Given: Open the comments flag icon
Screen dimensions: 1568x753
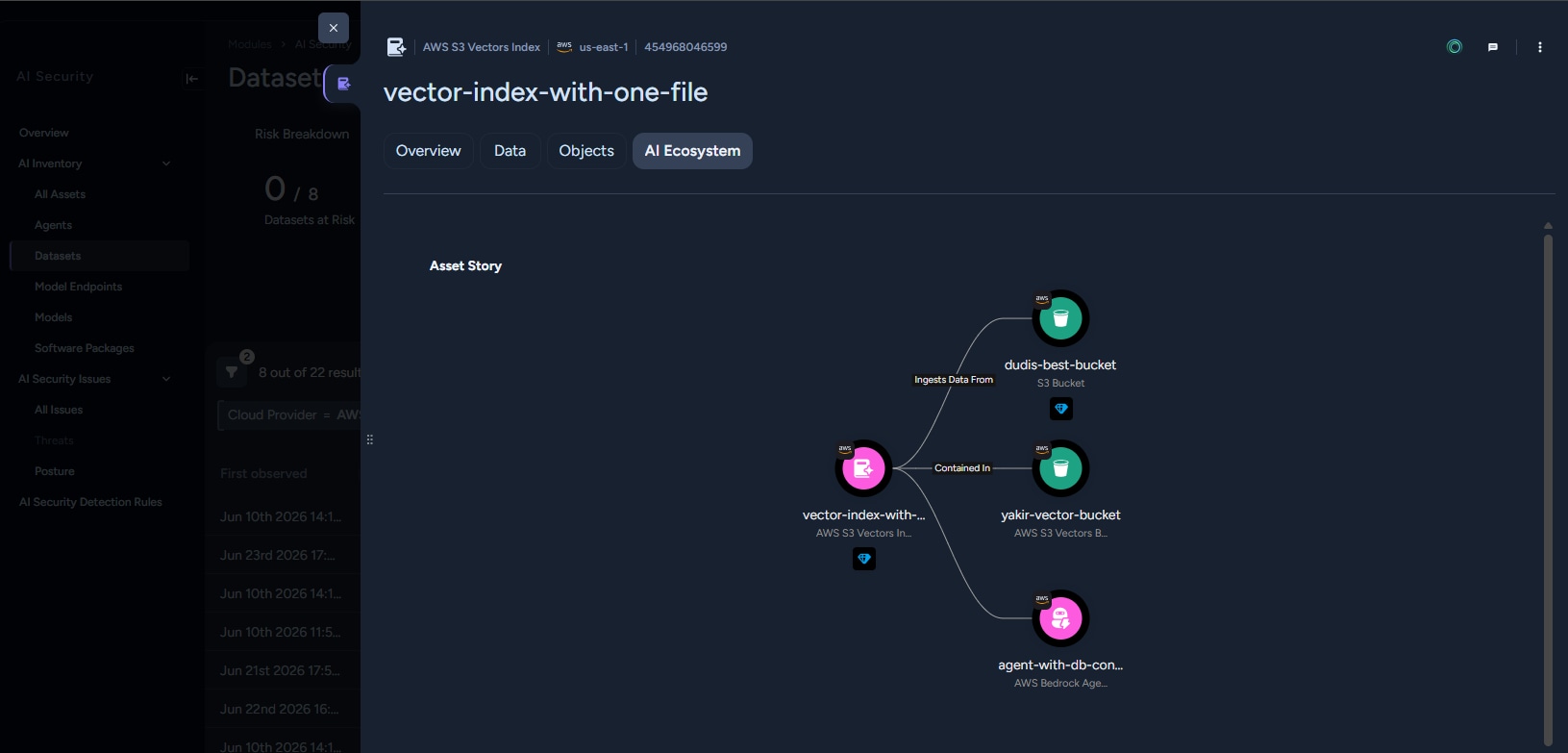Looking at the screenshot, I should tap(1493, 46).
